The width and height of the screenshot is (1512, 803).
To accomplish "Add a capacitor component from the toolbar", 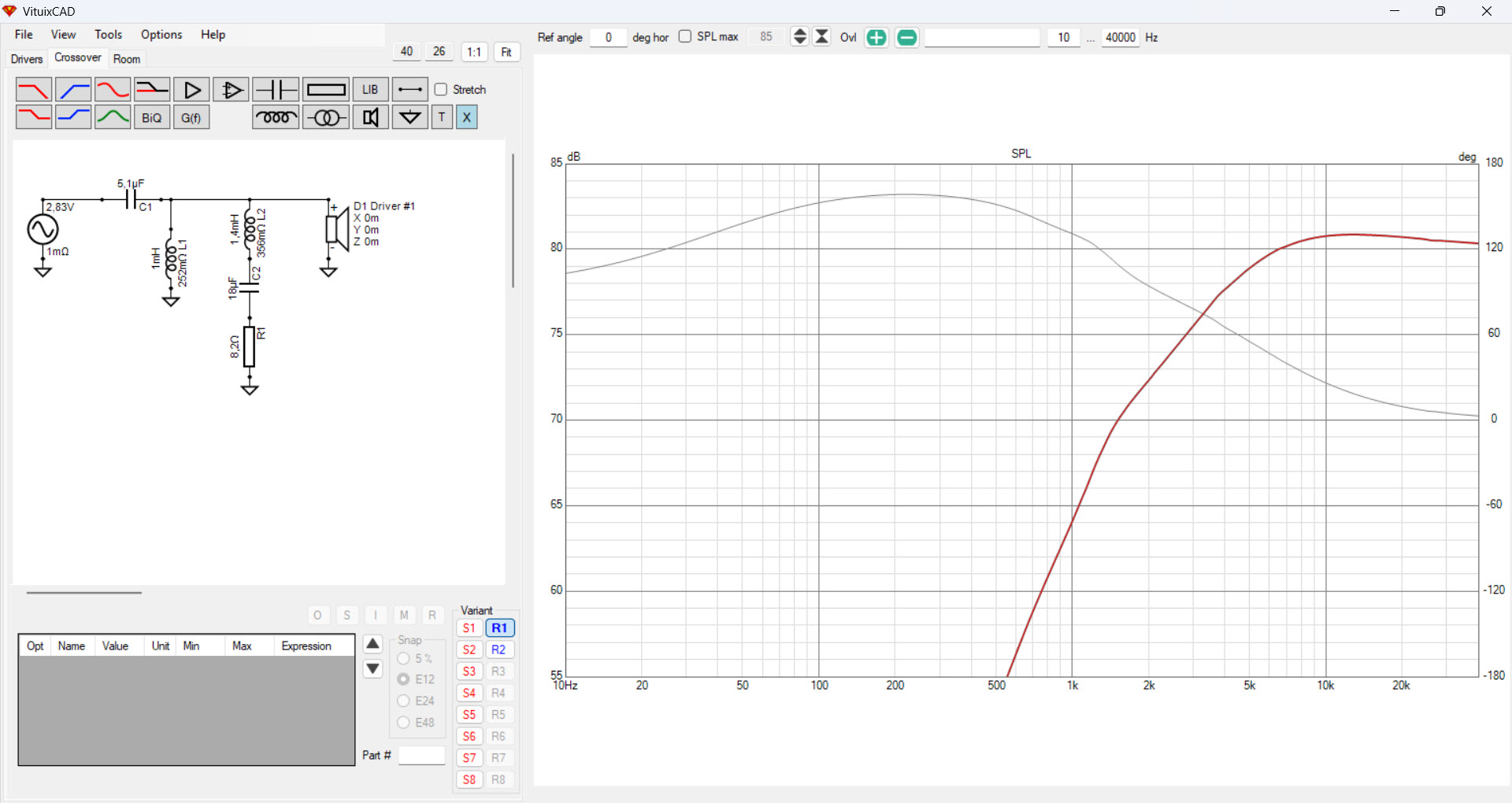I will 276,90.
